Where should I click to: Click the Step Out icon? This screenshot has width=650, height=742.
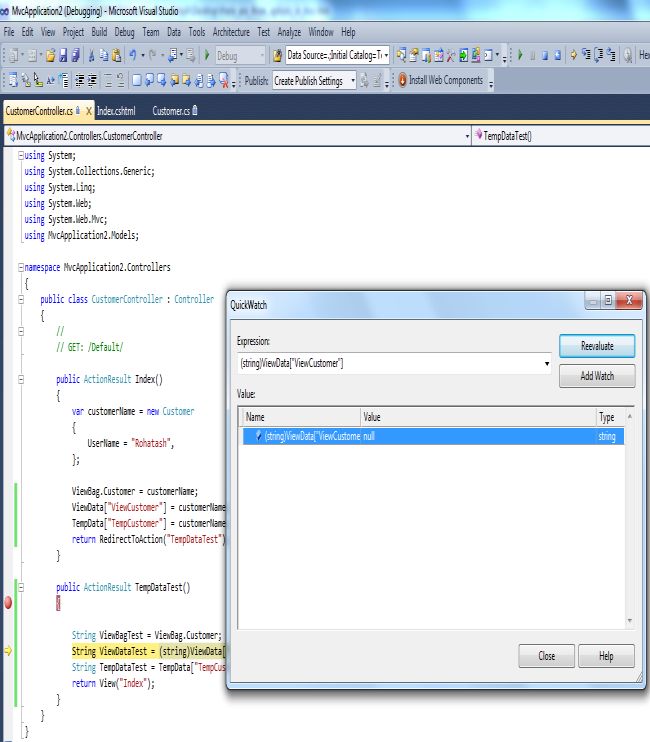tap(611, 55)
